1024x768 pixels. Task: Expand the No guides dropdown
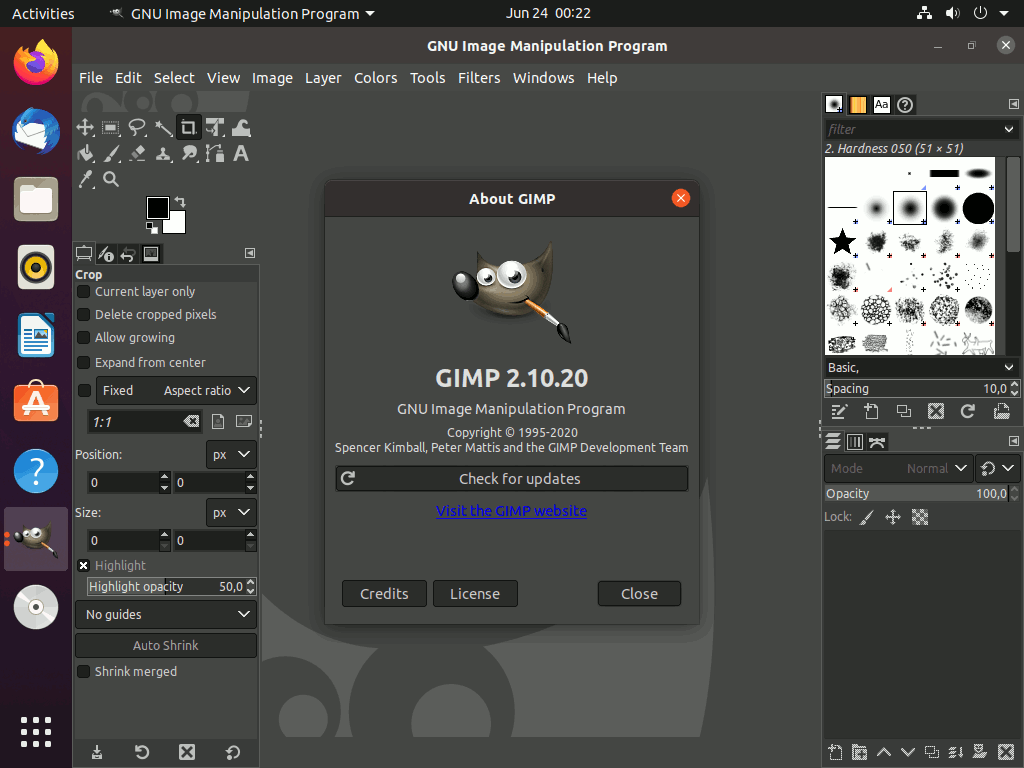point(166,615)
